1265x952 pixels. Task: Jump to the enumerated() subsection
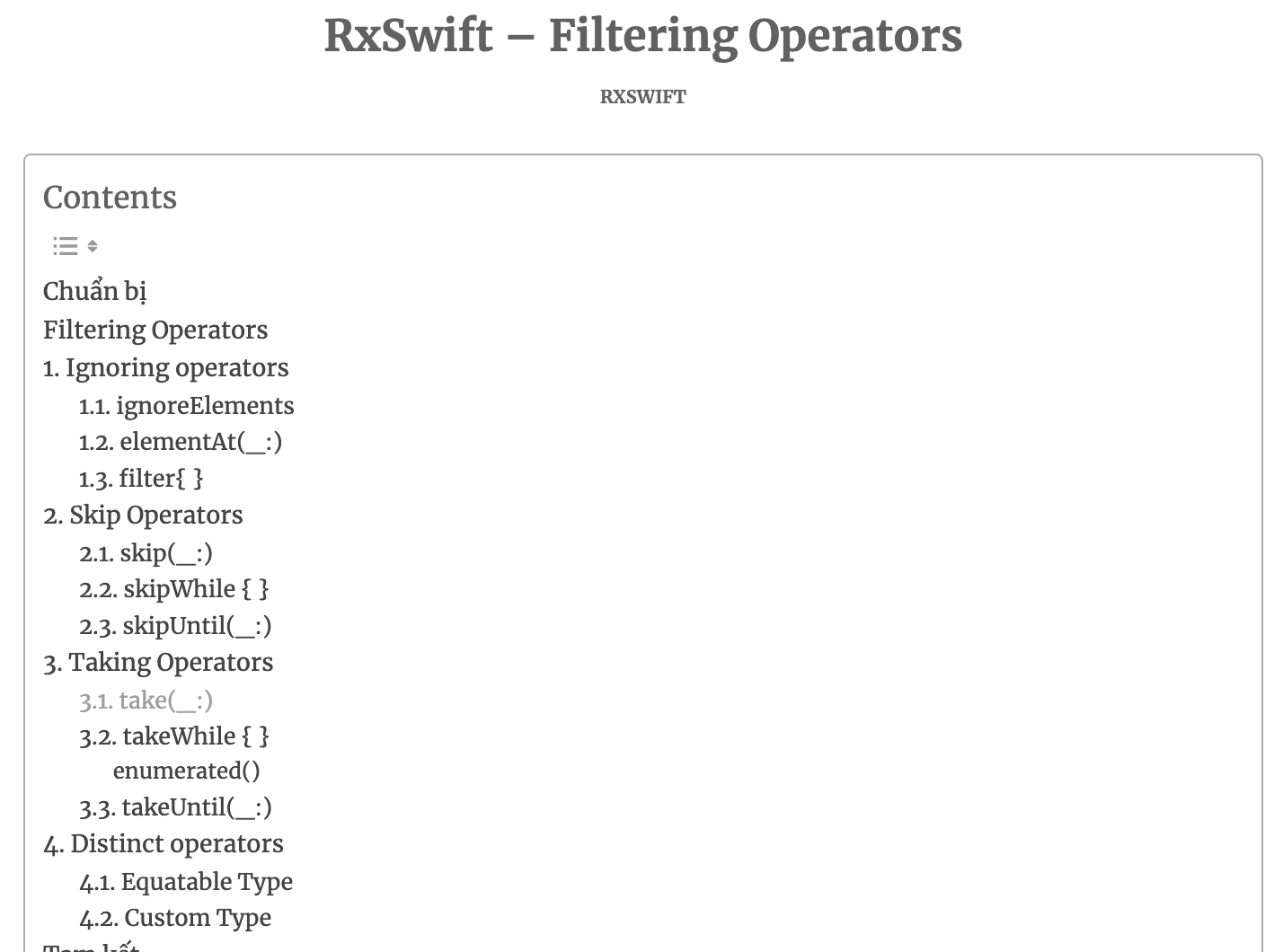coord(186,771)
